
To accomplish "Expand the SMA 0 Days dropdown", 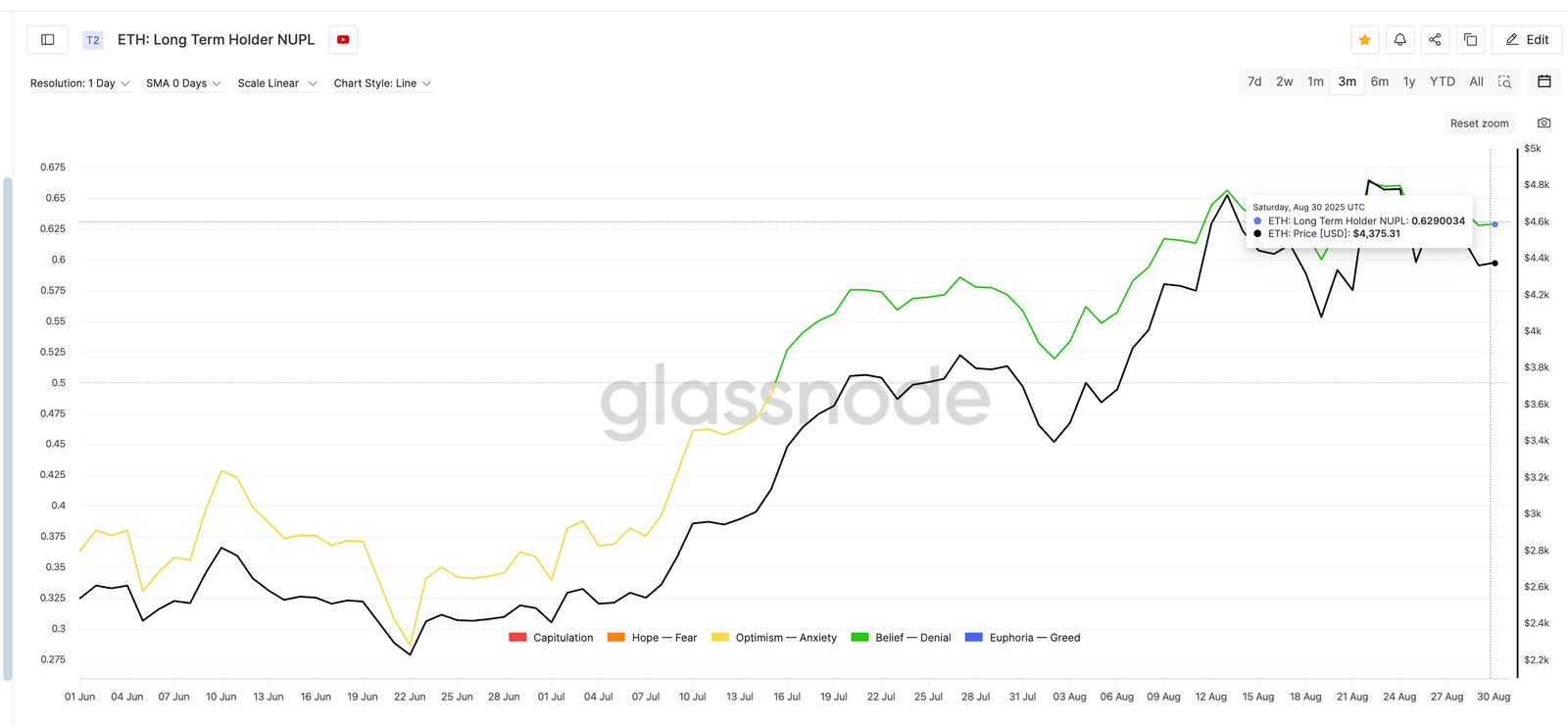I will 182,83.
